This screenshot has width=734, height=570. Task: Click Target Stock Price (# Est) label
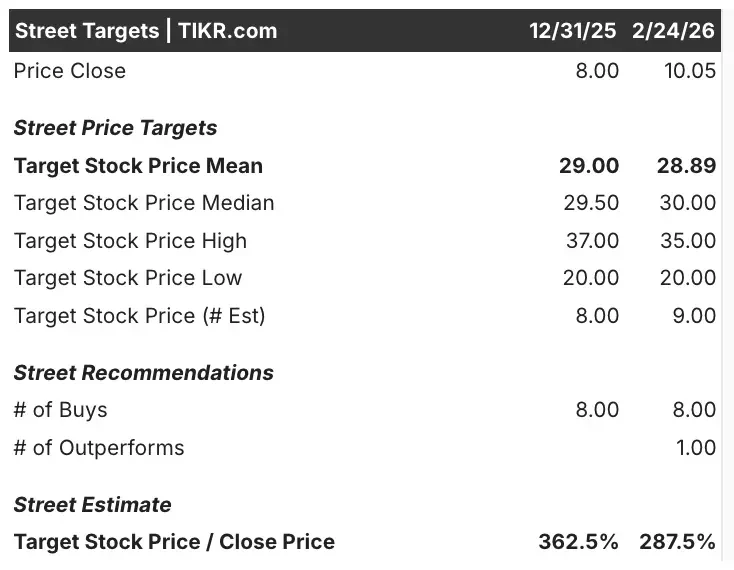coord(140,316)
